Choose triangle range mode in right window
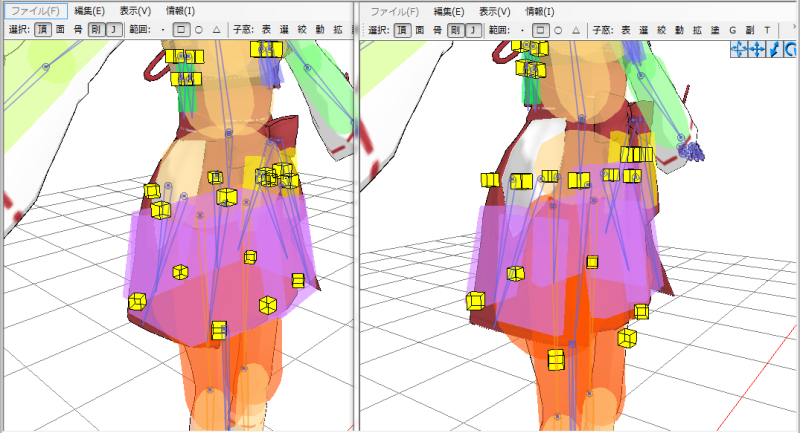The image size is (800, 433). click(x=576, y=30)
